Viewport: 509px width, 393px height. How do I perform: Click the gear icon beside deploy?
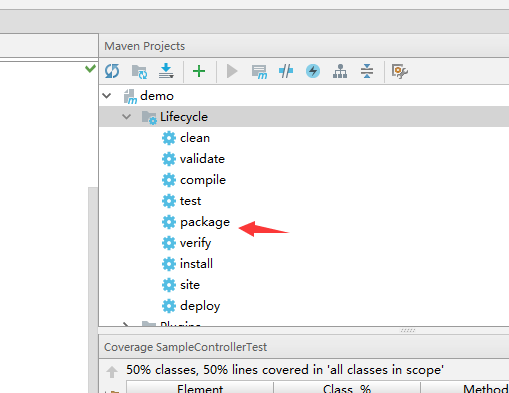click(x=169, y=306)
